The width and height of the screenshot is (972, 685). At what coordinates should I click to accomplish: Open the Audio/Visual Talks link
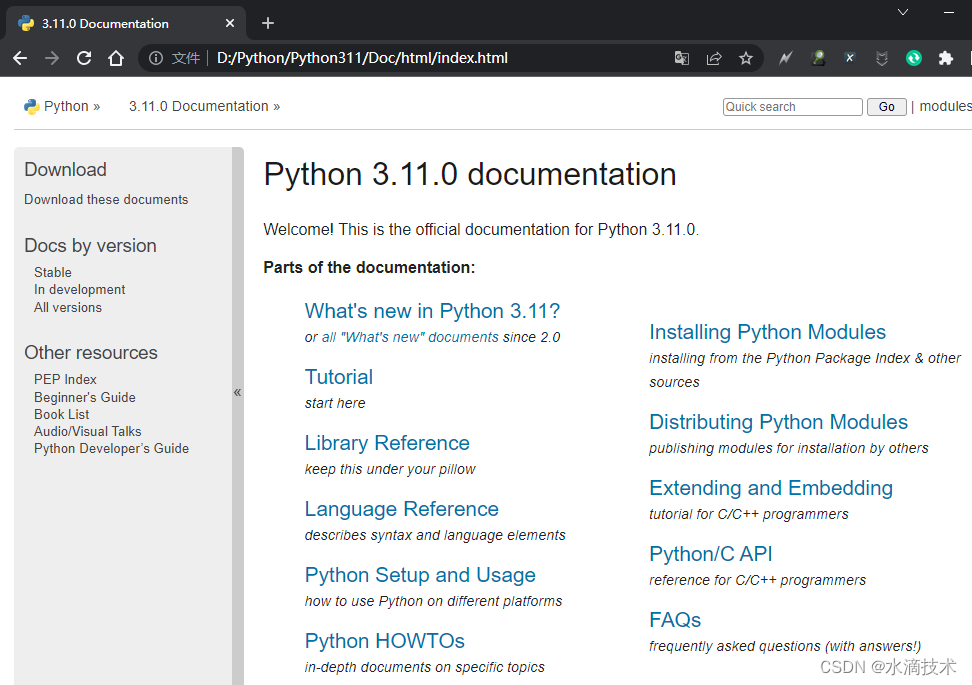(x=87, y=431)
